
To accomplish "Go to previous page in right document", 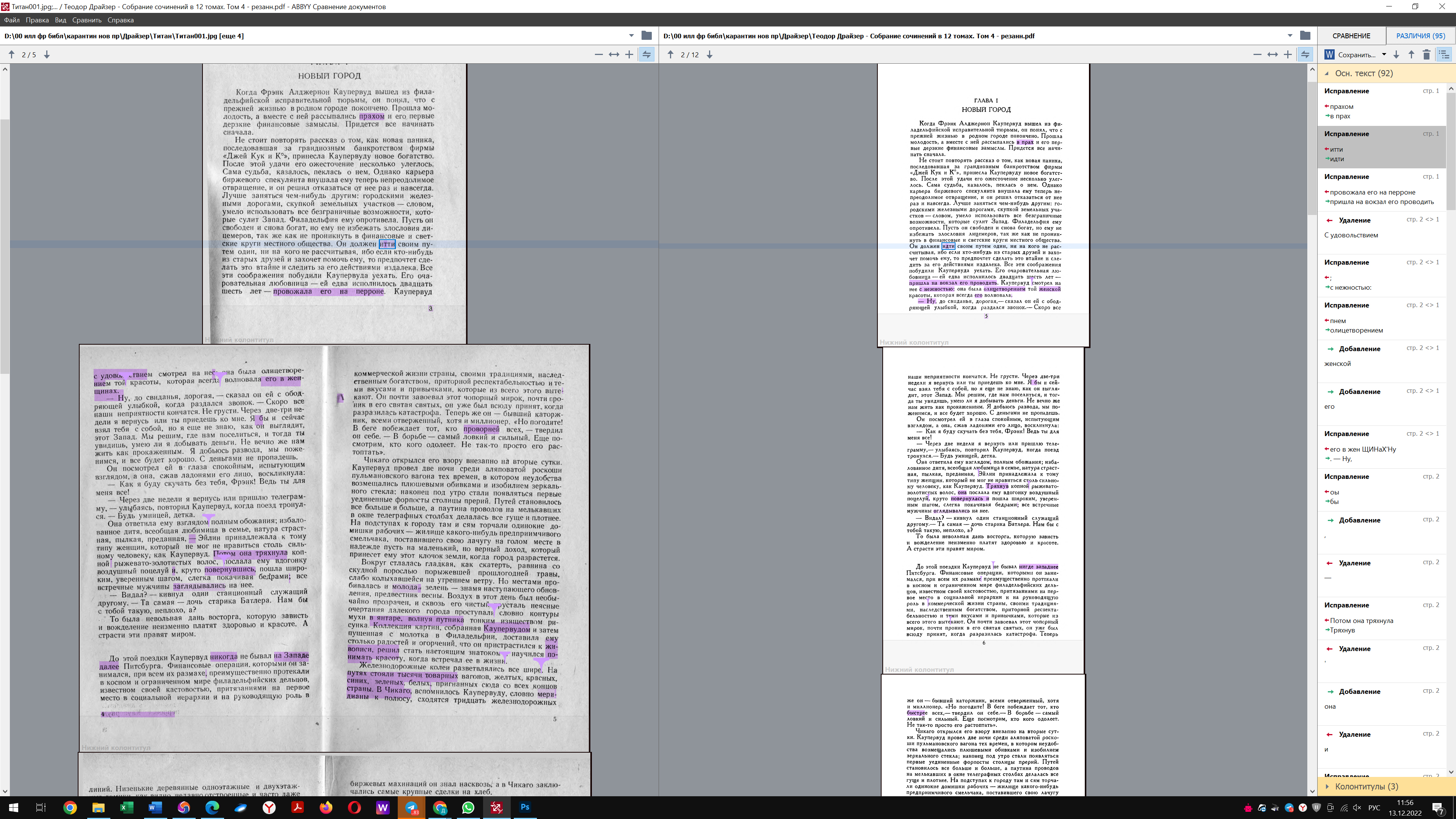I will click(x=670, y=54).
